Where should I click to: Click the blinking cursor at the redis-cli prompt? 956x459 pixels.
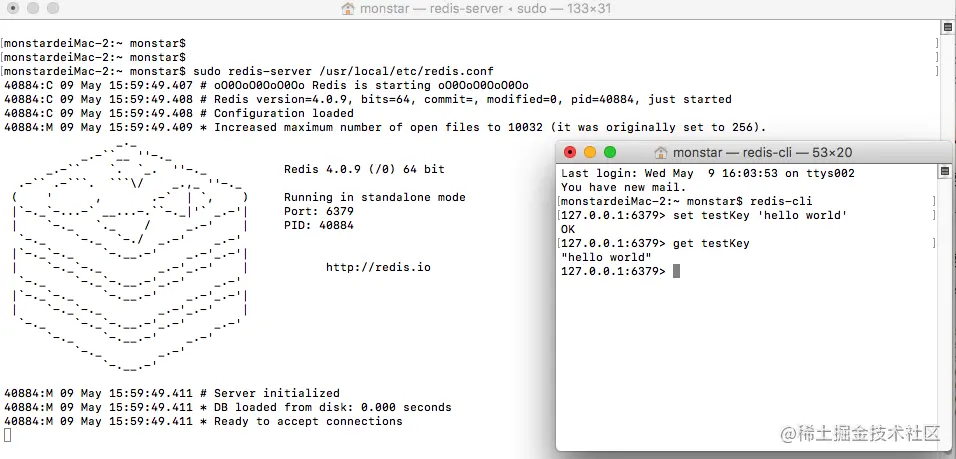(676, 272)
